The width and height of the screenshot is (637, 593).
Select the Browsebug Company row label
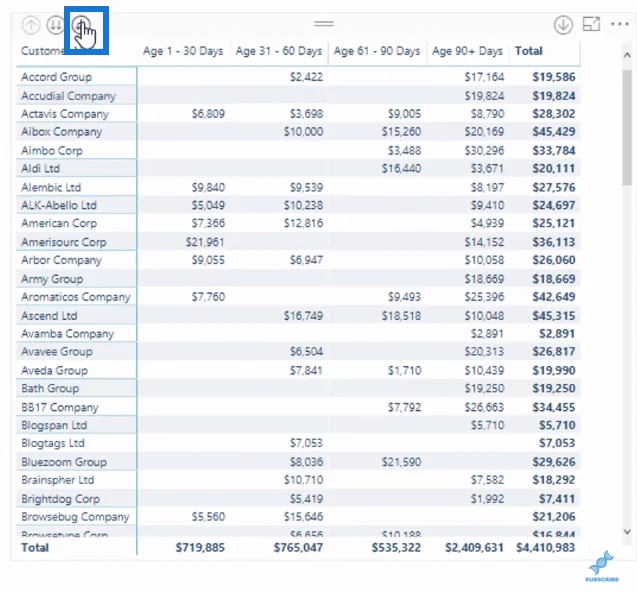click(75, 517)
